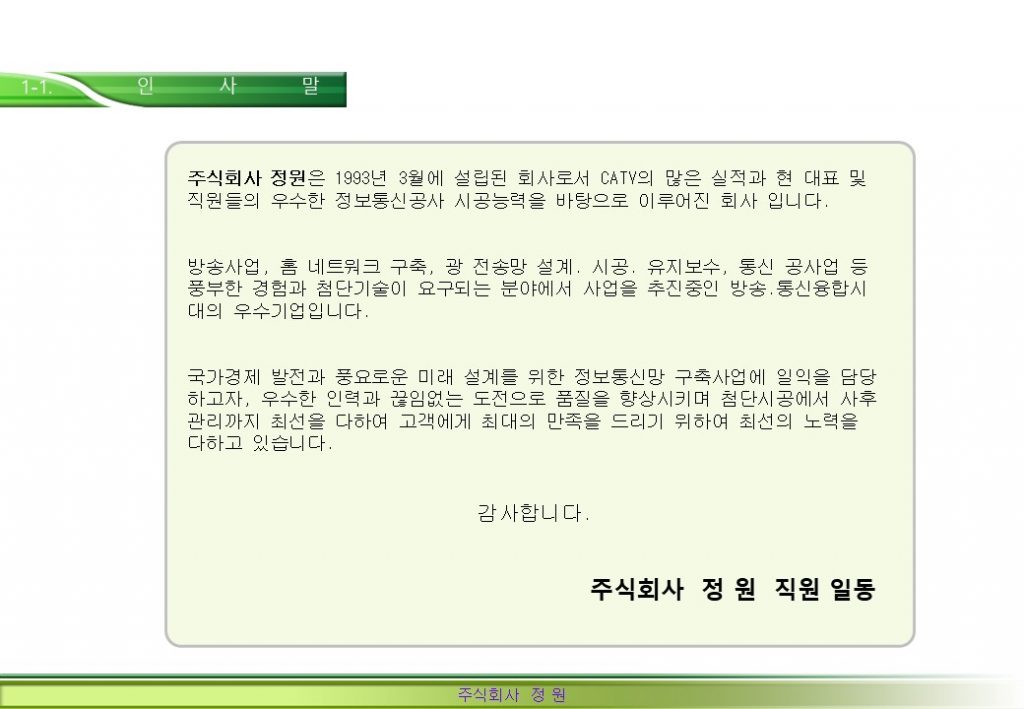The image size is (1024, 709).
Task: Click the centered text '감사합니다.'
Action: click(x=534, y=513)
